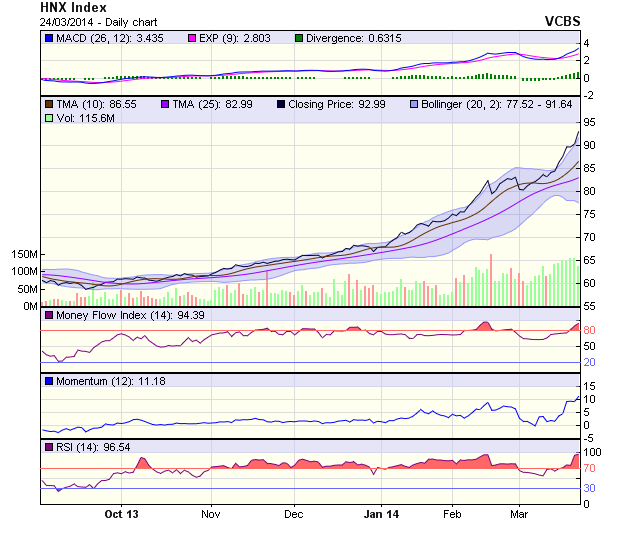Select the Money Flow Index legend swatch

(48, 316)
